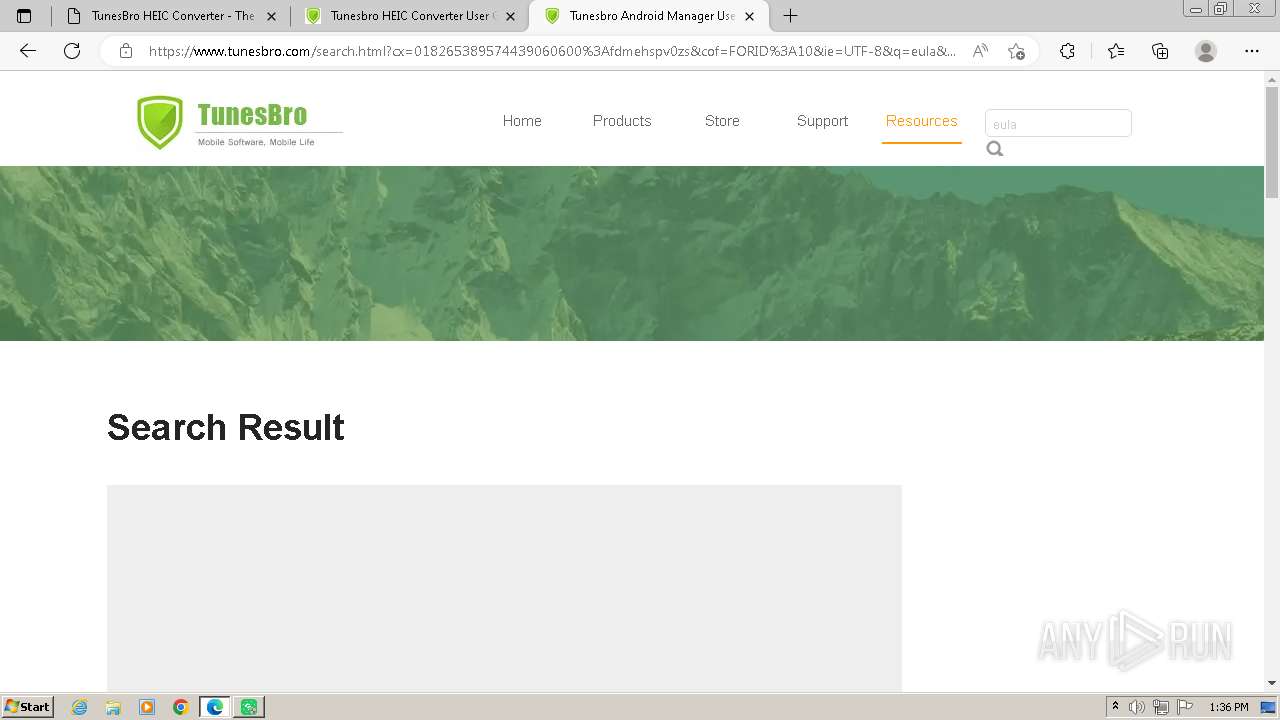
Task: Click the network tray icon
Action: [x=1161, y=707]
